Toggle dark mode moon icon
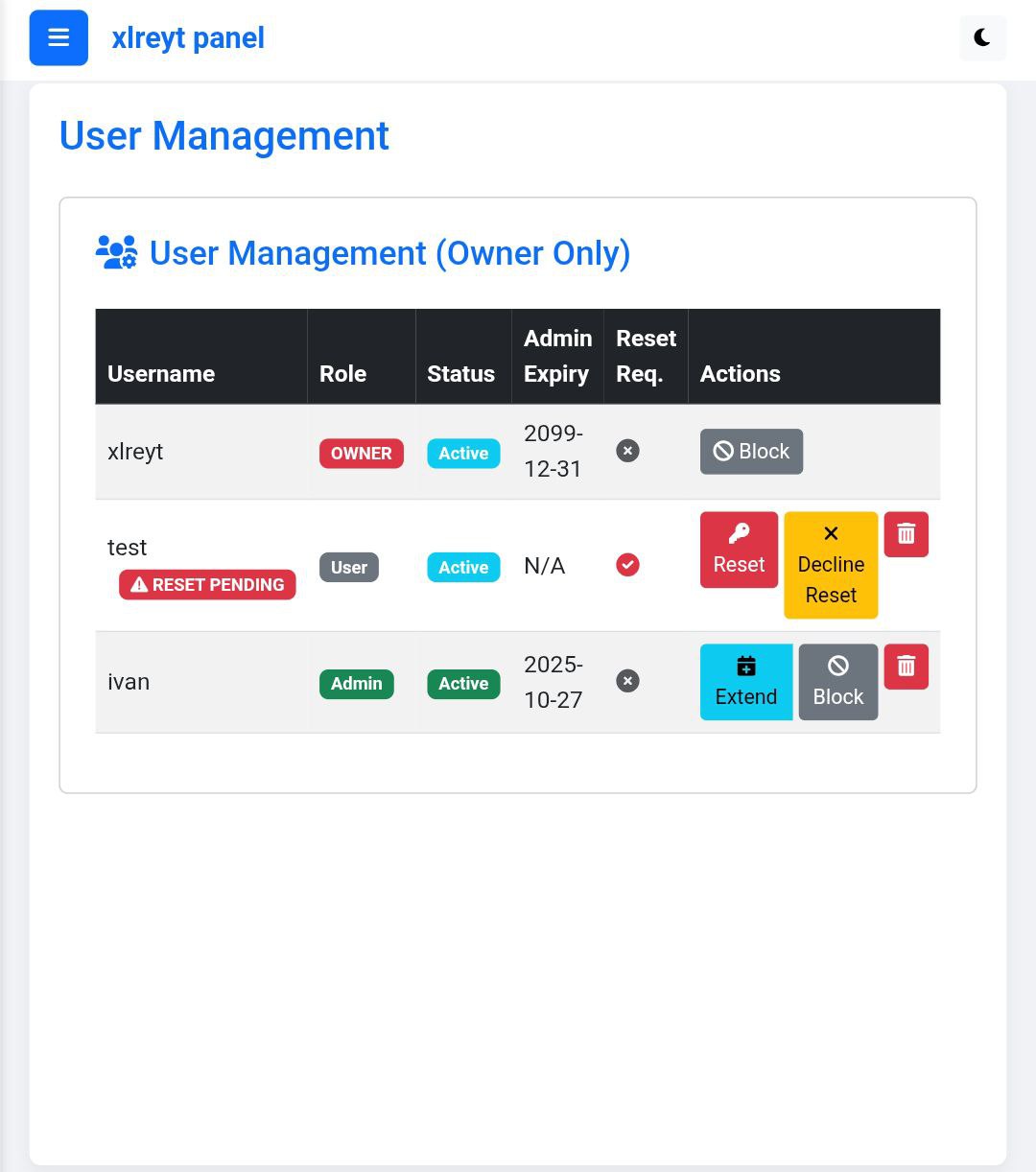1036x1172 pixels. (982, 37)
